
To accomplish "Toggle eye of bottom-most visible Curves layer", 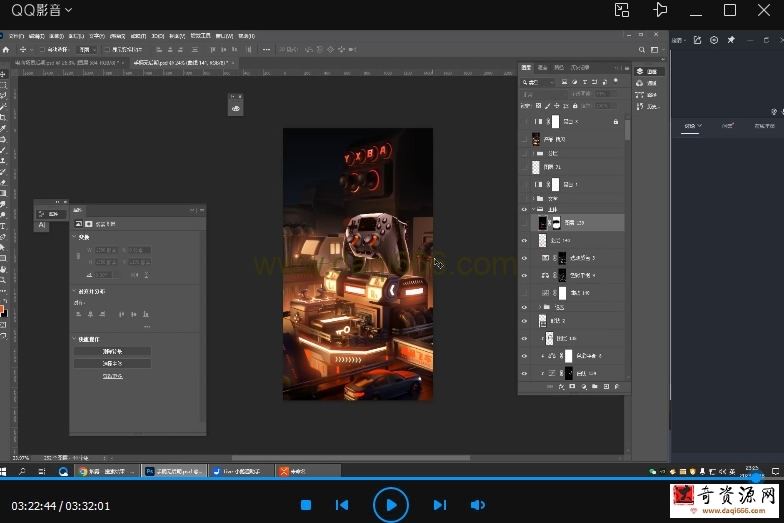I will [x=524, y=374].
